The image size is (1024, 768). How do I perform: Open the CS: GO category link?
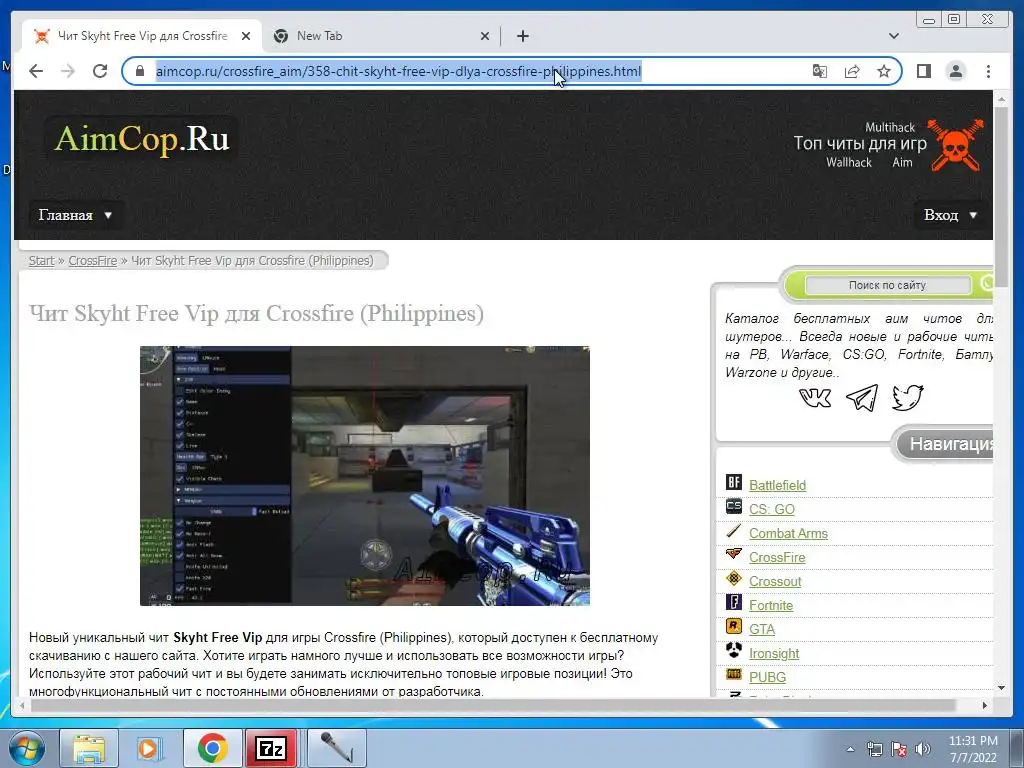(x=772, y=509)
